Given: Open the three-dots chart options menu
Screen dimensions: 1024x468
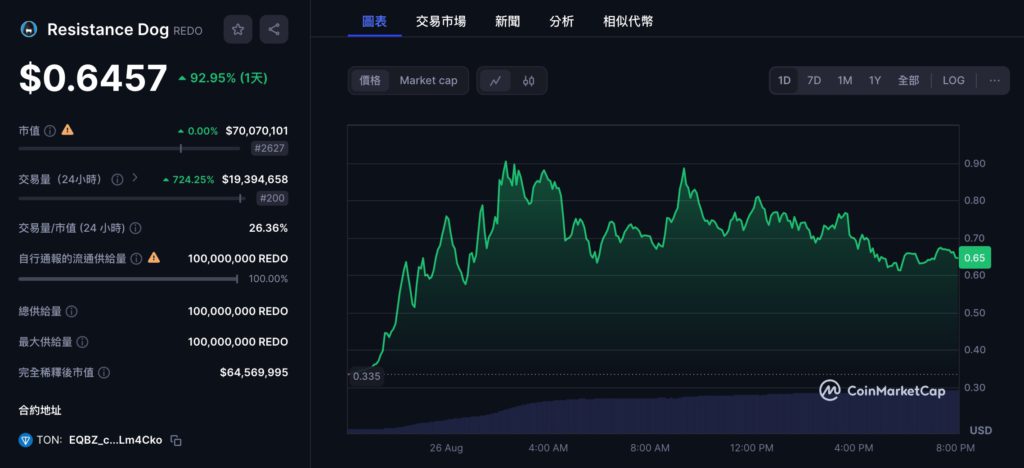Looking at the screenshot, I should (994, 80).
